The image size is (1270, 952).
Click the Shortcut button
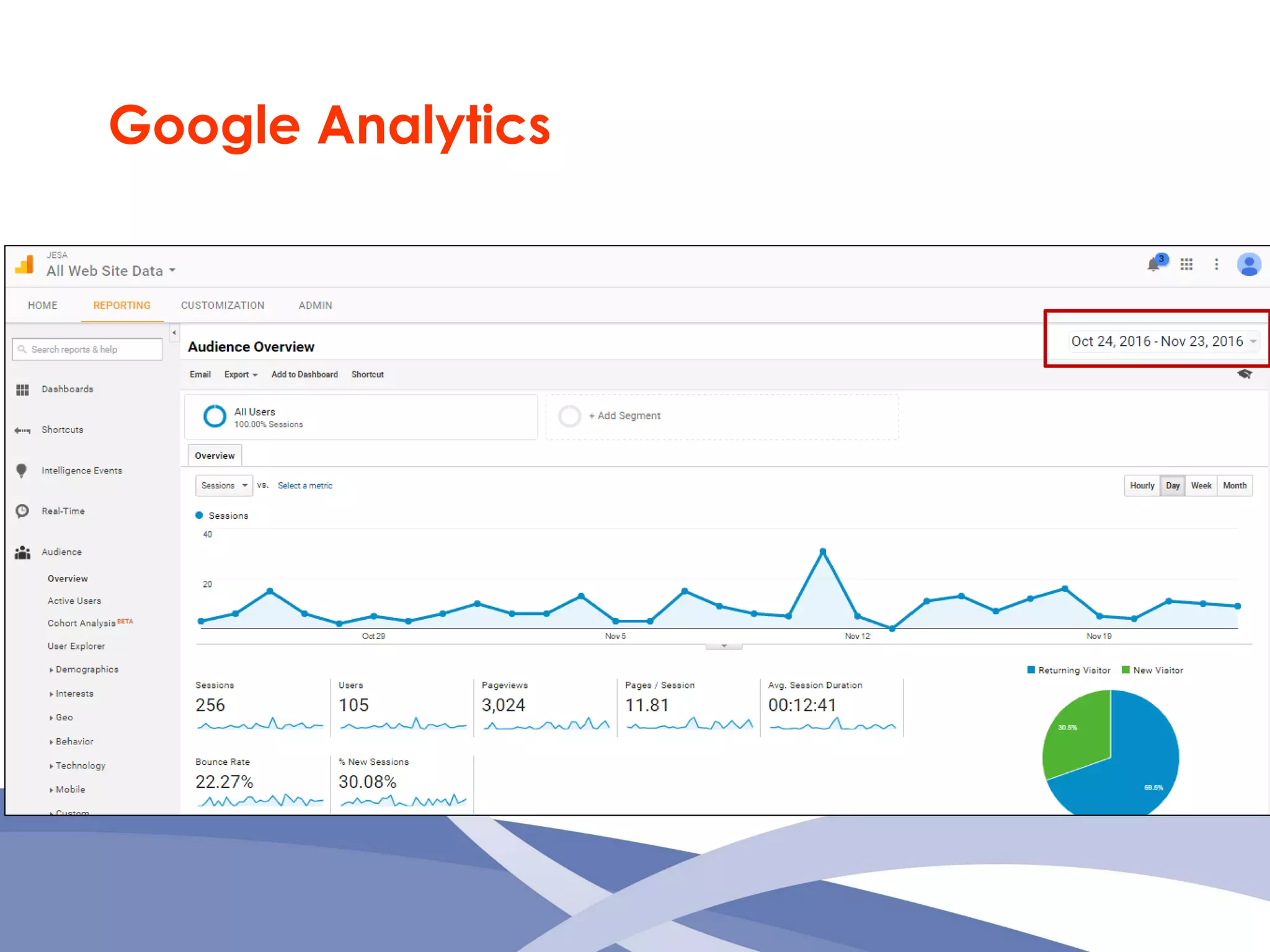point(368,374)
